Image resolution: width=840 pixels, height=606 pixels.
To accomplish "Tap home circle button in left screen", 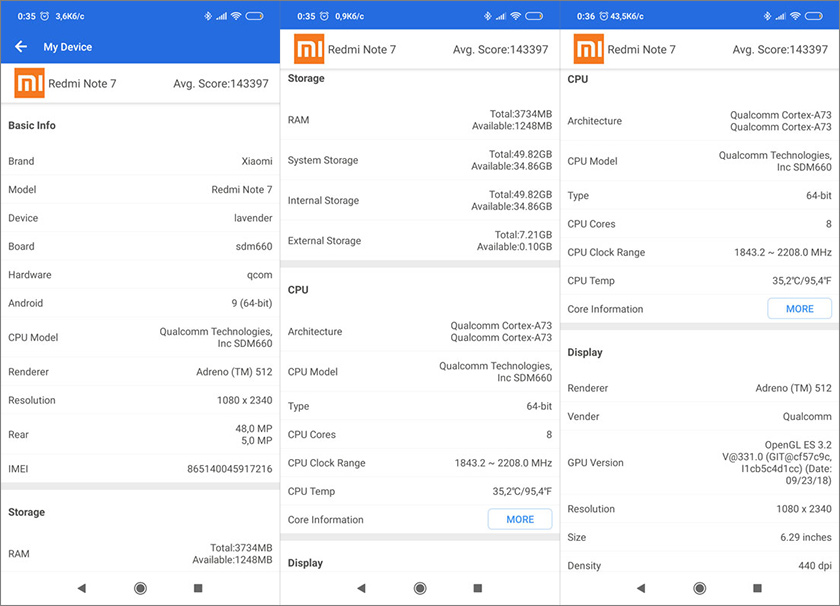I will (140, 588).
